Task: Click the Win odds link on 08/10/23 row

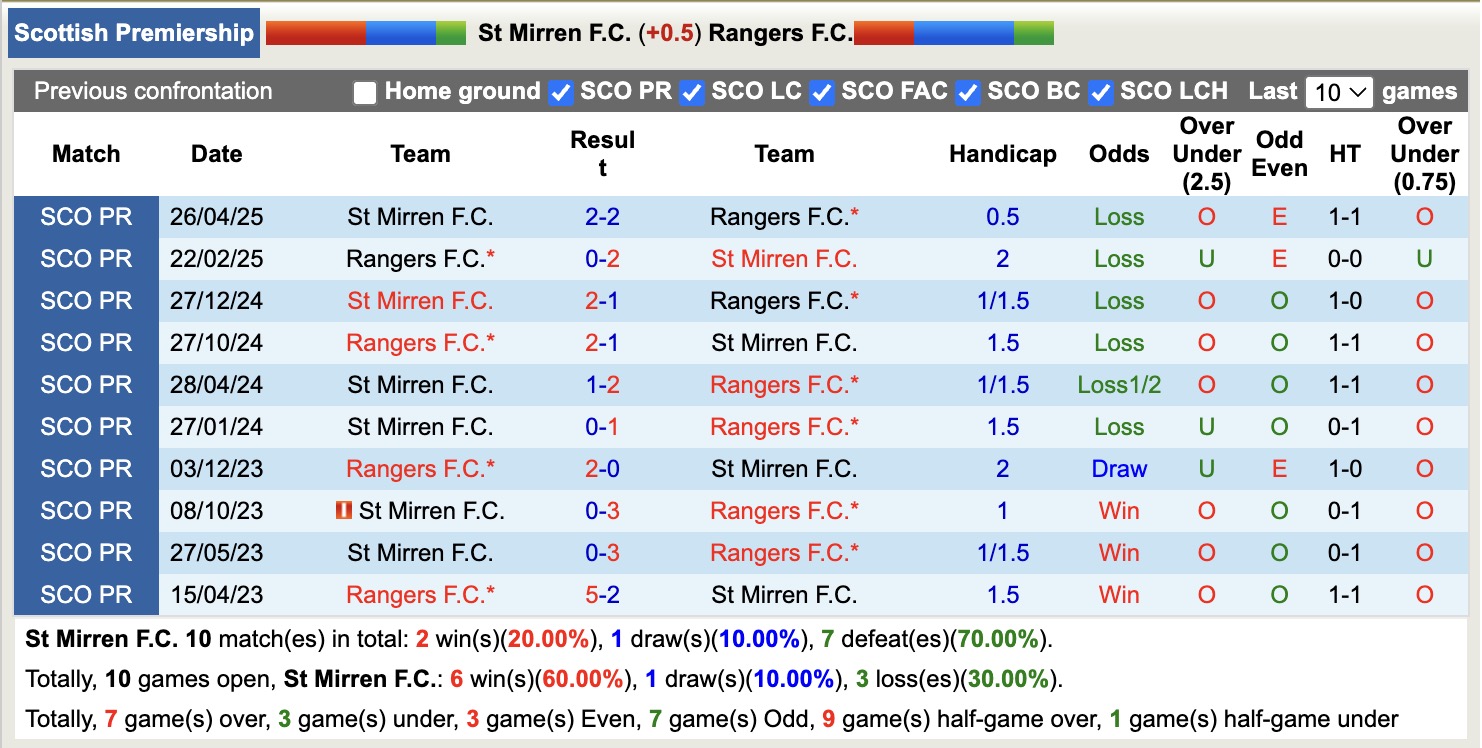Action: pos(1118,510)
